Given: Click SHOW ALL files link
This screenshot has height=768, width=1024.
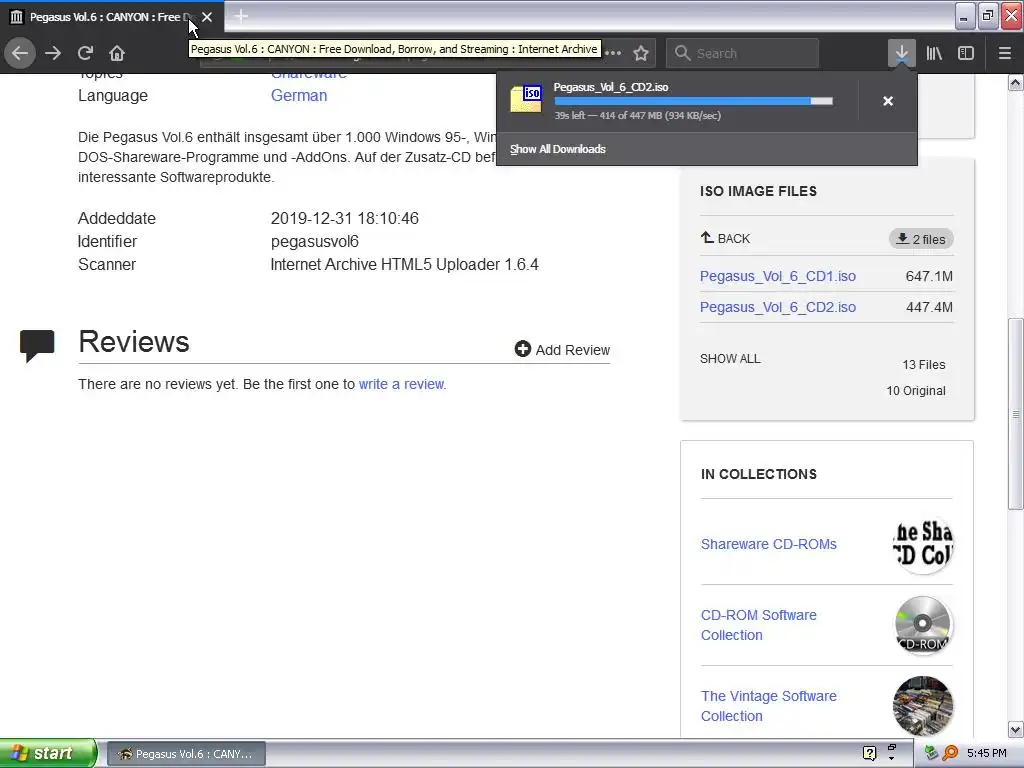Looking at the screenshot, I should [x=730, y=359].
